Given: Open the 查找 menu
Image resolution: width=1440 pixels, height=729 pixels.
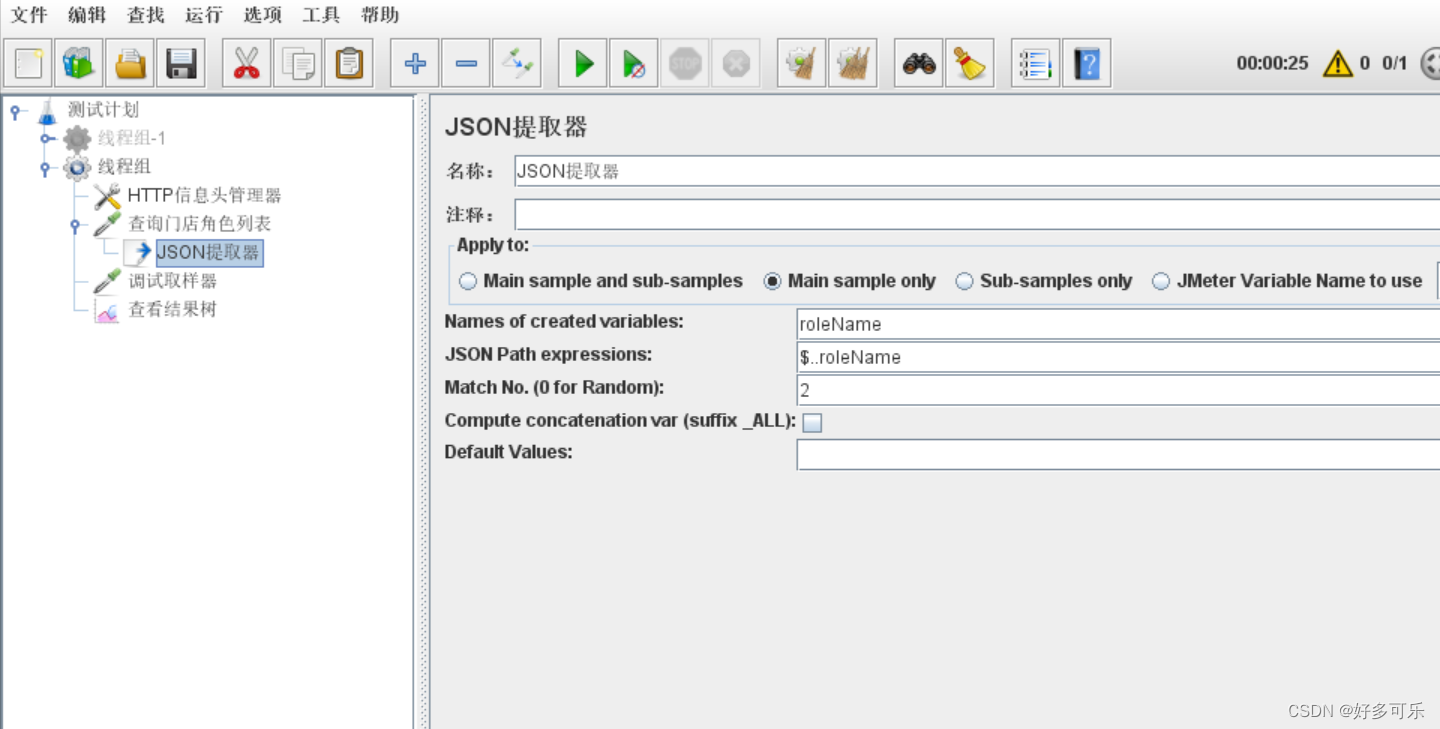Looking at the screenshot, I should coord(146,15).
